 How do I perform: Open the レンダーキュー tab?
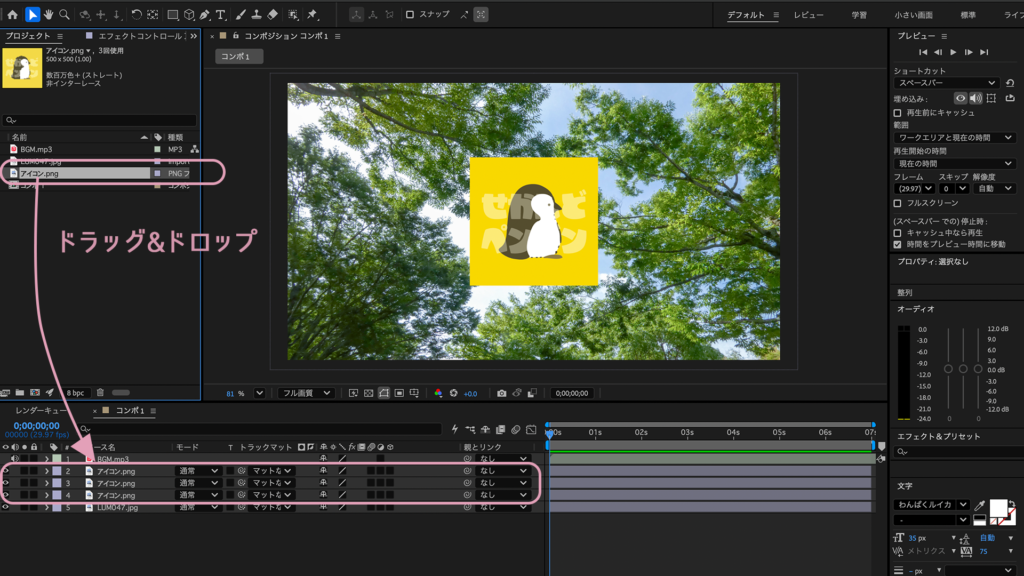point(40,411)
